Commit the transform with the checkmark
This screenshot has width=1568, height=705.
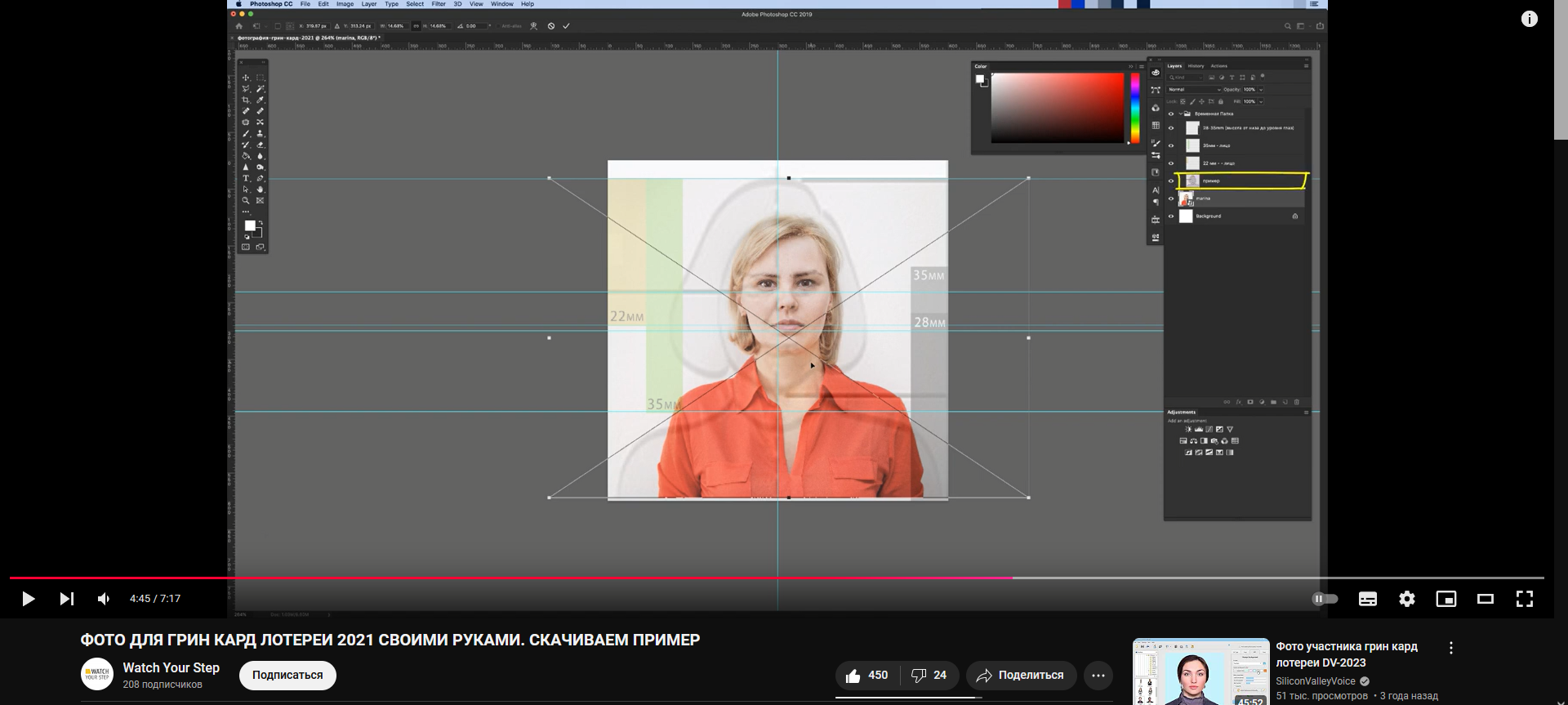coord(566,25)
